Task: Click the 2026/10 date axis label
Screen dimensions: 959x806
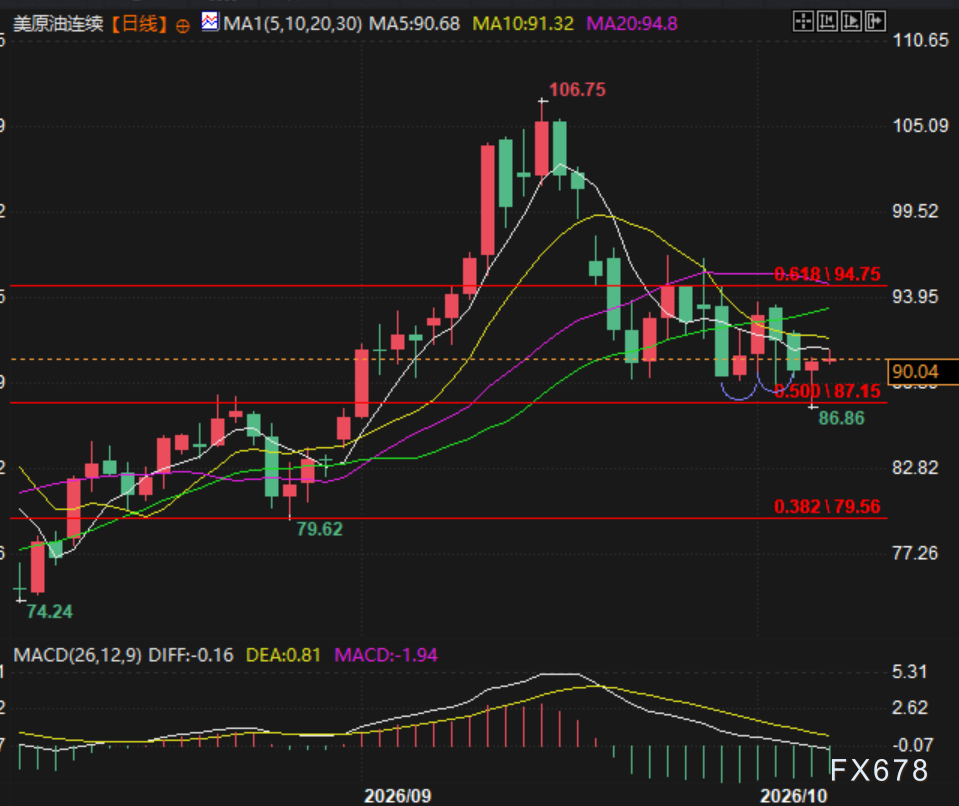Action: (793, 796)
